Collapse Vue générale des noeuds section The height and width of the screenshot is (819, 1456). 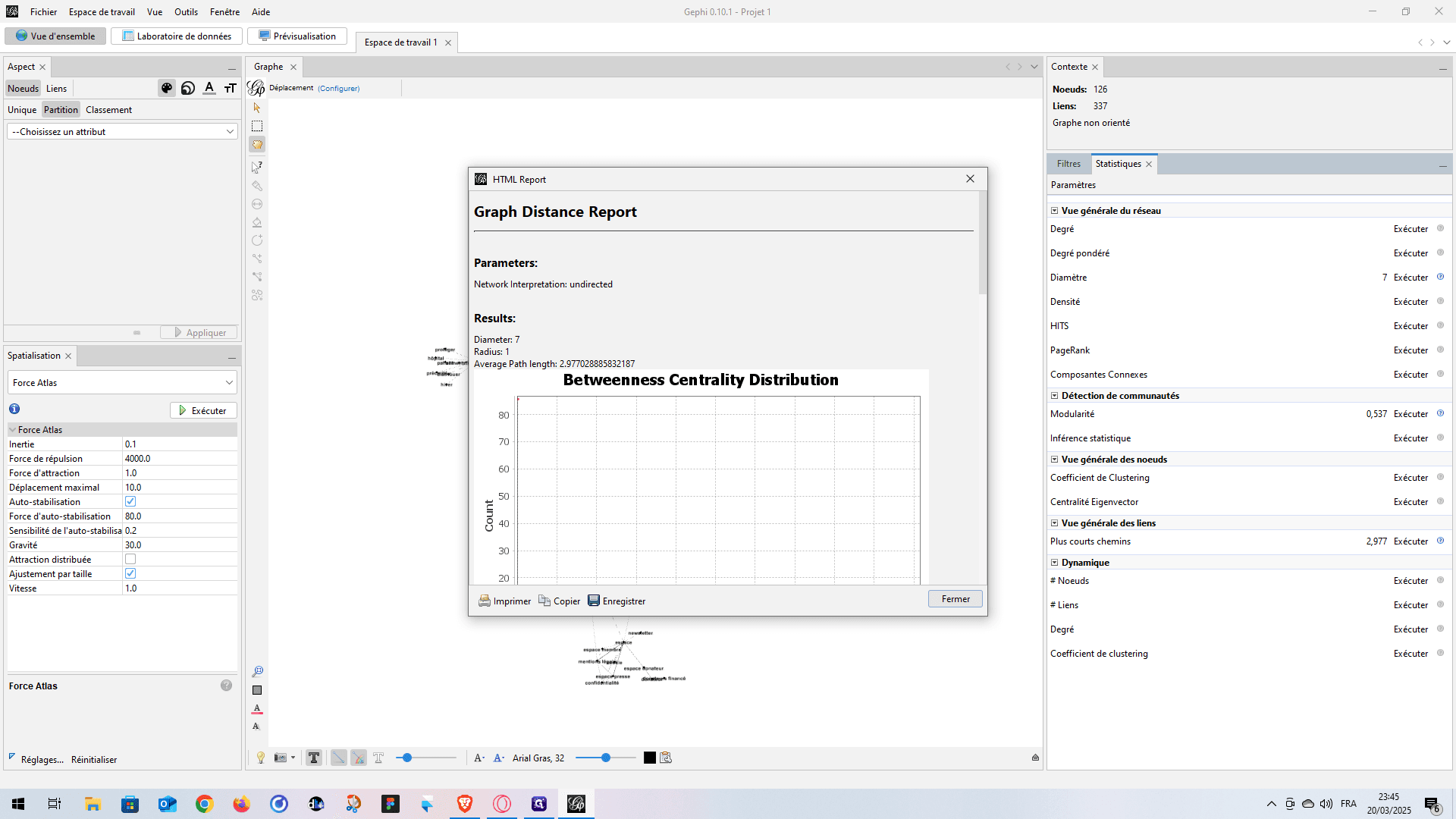(1054, 460)
